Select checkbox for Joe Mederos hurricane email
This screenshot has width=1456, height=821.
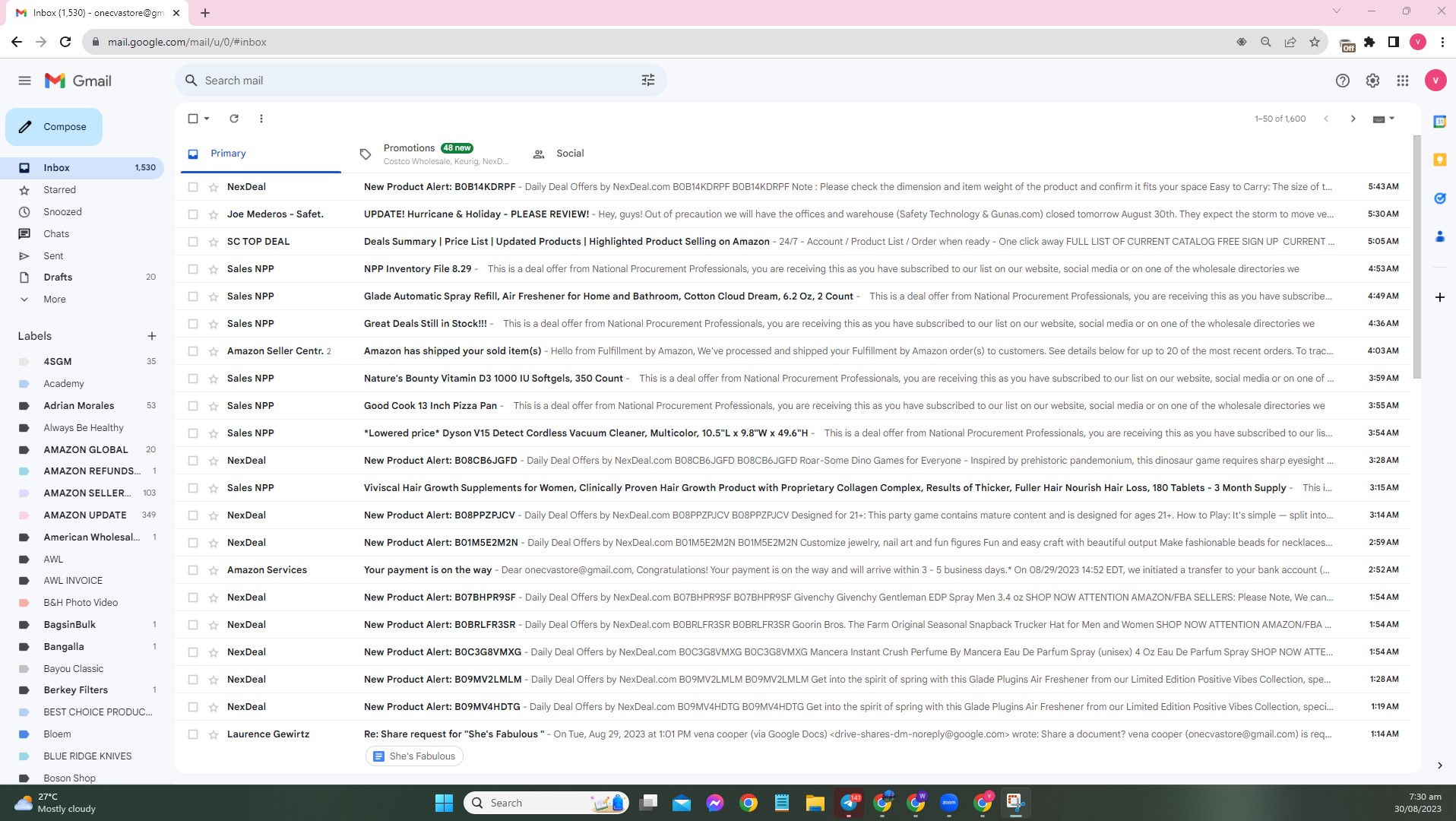[x=193, y=214]
